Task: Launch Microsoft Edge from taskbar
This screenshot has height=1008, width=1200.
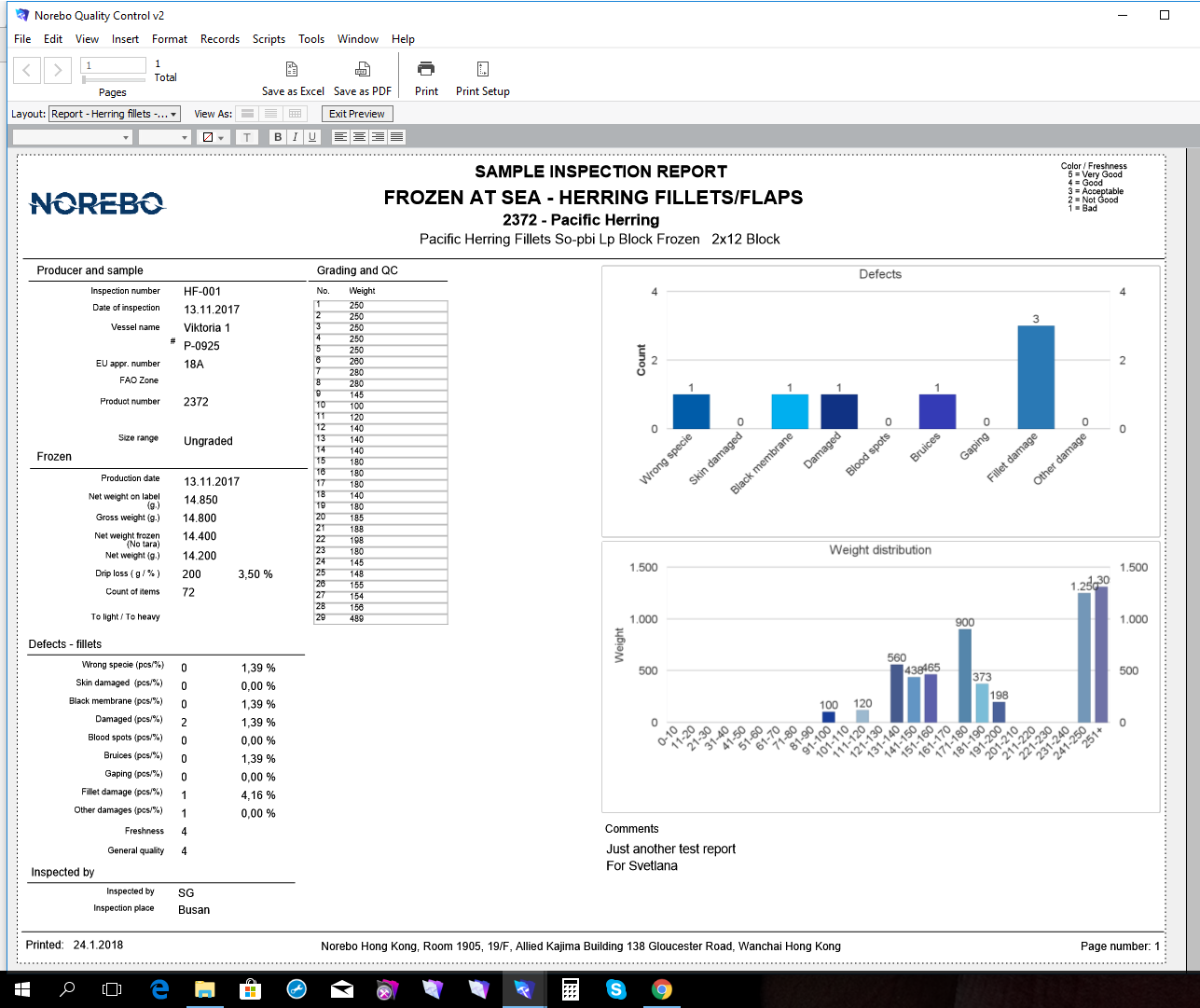Action: (159, 989)
